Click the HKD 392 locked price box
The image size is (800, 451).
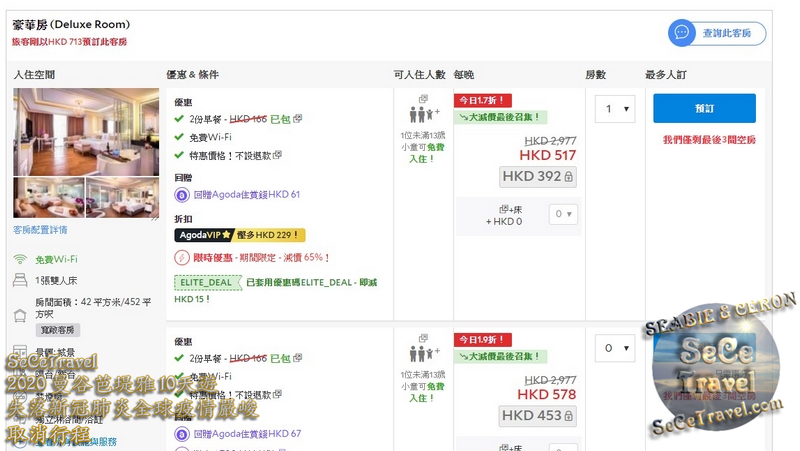(538, 177)
